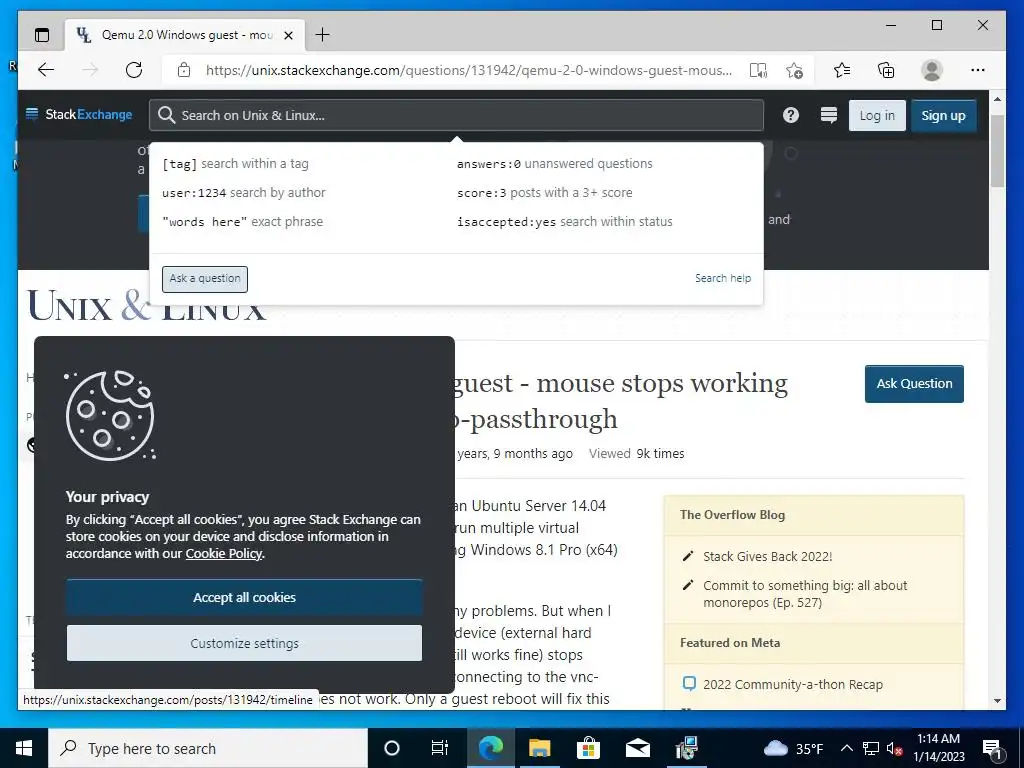This screenshot has height=768, width=1024.
Task: Click the 'Viewed 9k times' text
Action: point(636,454)
